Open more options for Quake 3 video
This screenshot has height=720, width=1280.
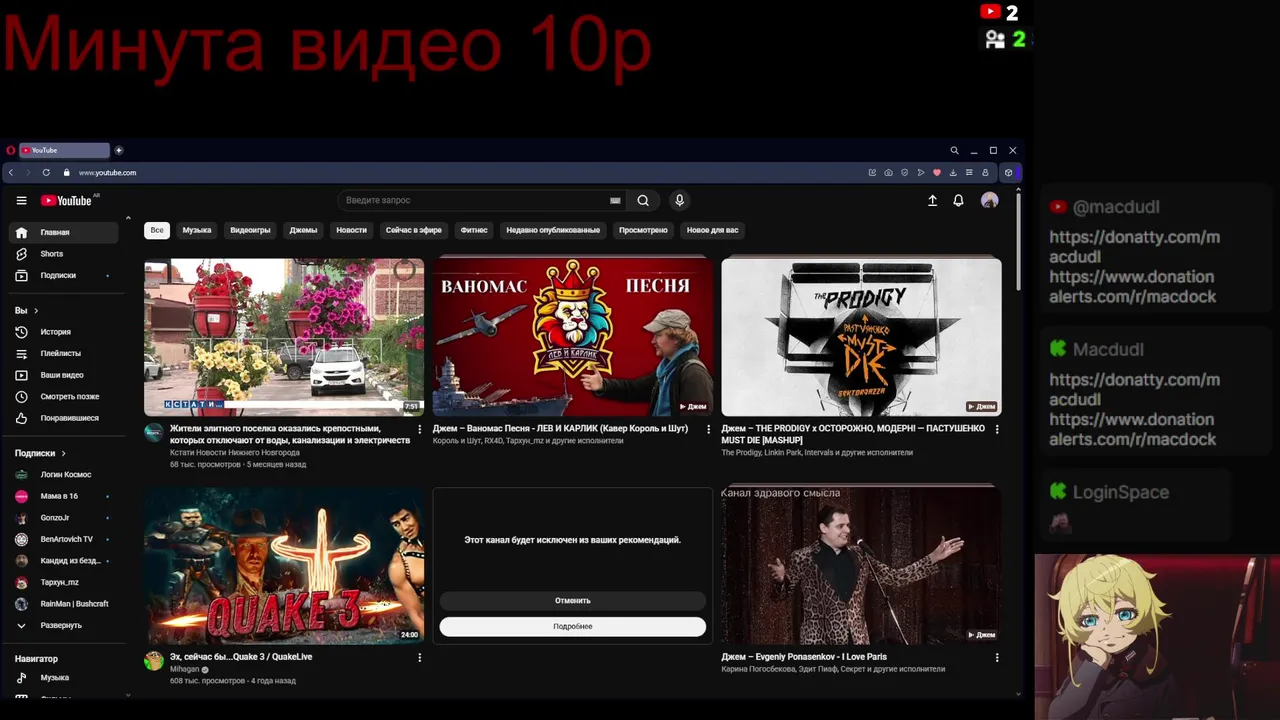[x=420, y=657]
